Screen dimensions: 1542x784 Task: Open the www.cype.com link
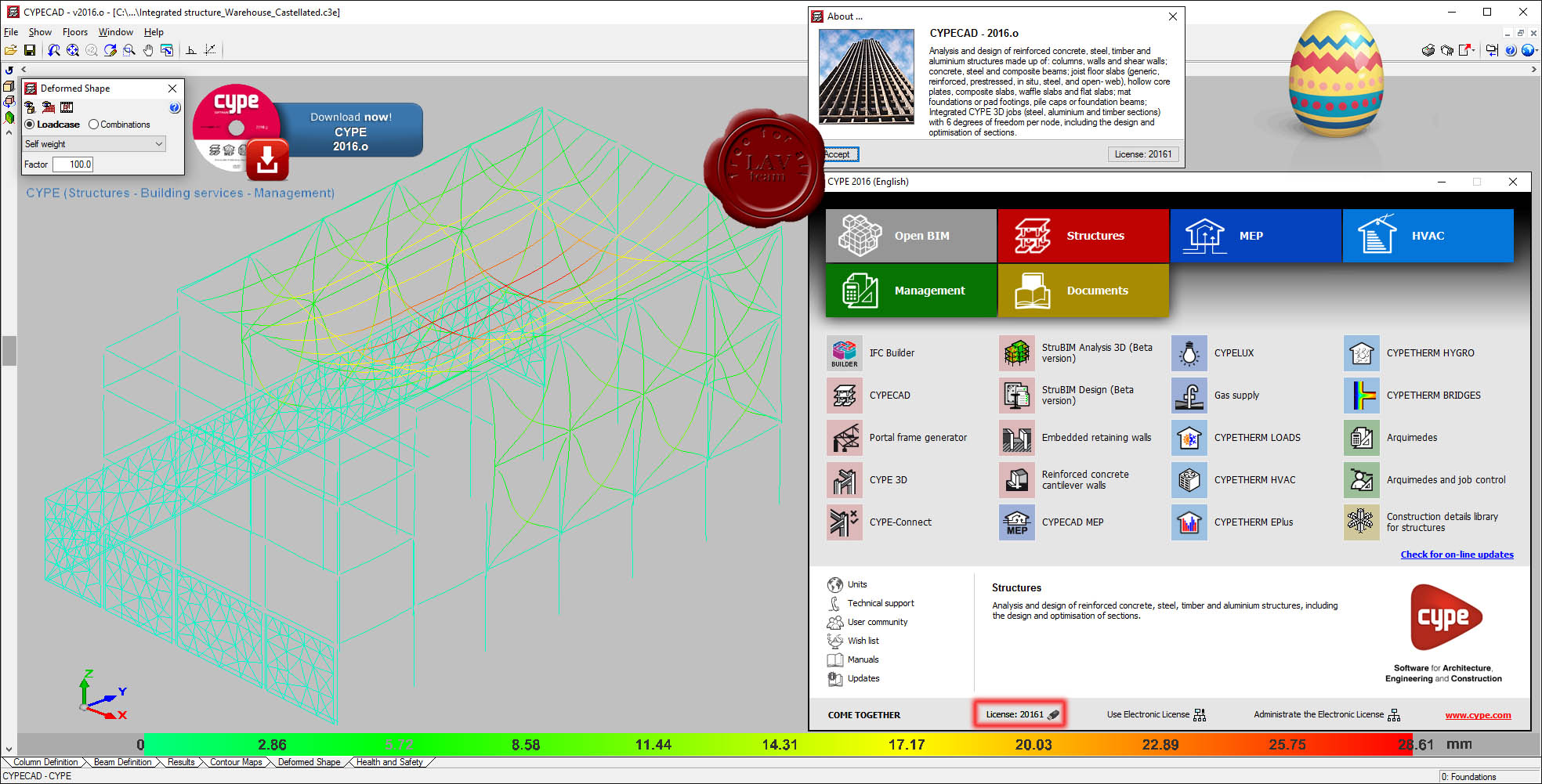(1478, 715)
